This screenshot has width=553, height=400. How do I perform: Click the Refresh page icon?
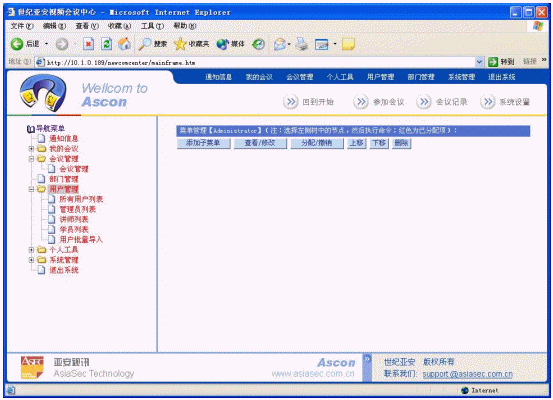click(x=107, y=44)
